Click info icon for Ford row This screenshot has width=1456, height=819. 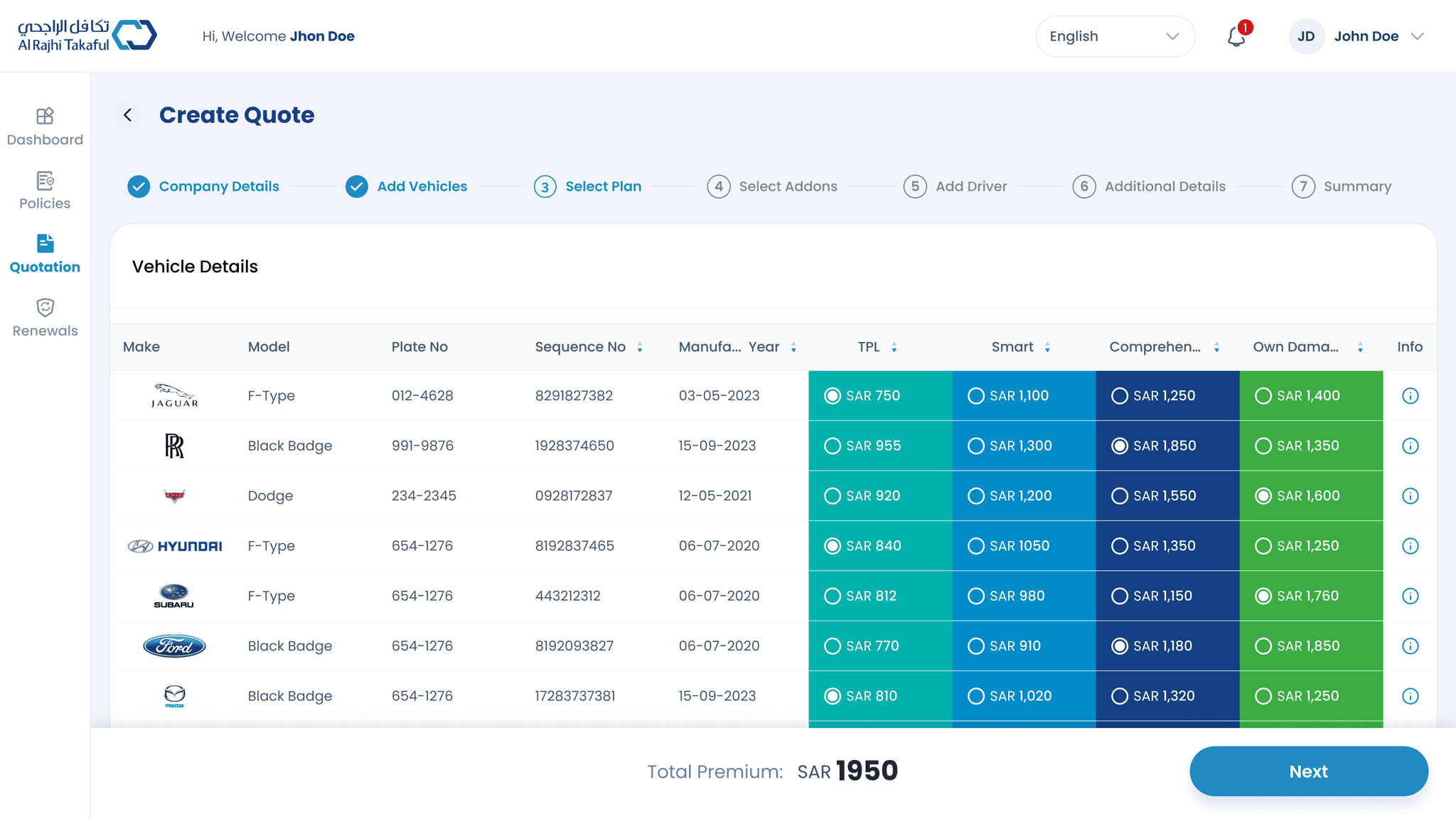tap(1410, 646)
